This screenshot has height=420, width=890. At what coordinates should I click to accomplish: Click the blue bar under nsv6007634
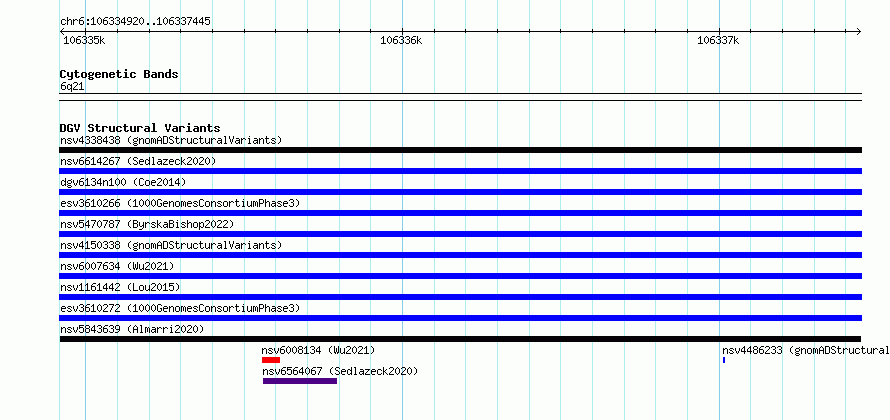point(460,276)
